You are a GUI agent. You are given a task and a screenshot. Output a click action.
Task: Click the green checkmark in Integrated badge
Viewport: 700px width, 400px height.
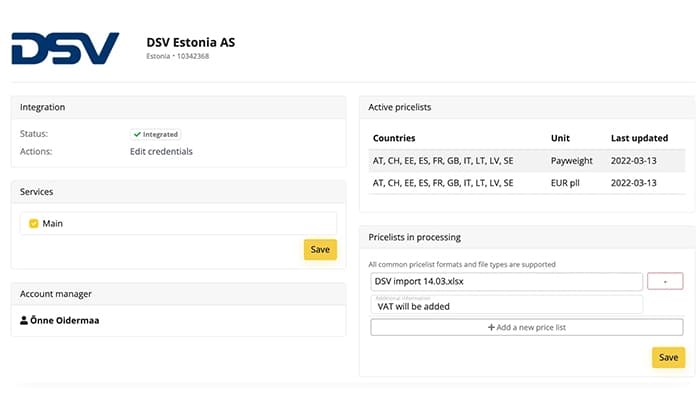[x=136, y=134]
